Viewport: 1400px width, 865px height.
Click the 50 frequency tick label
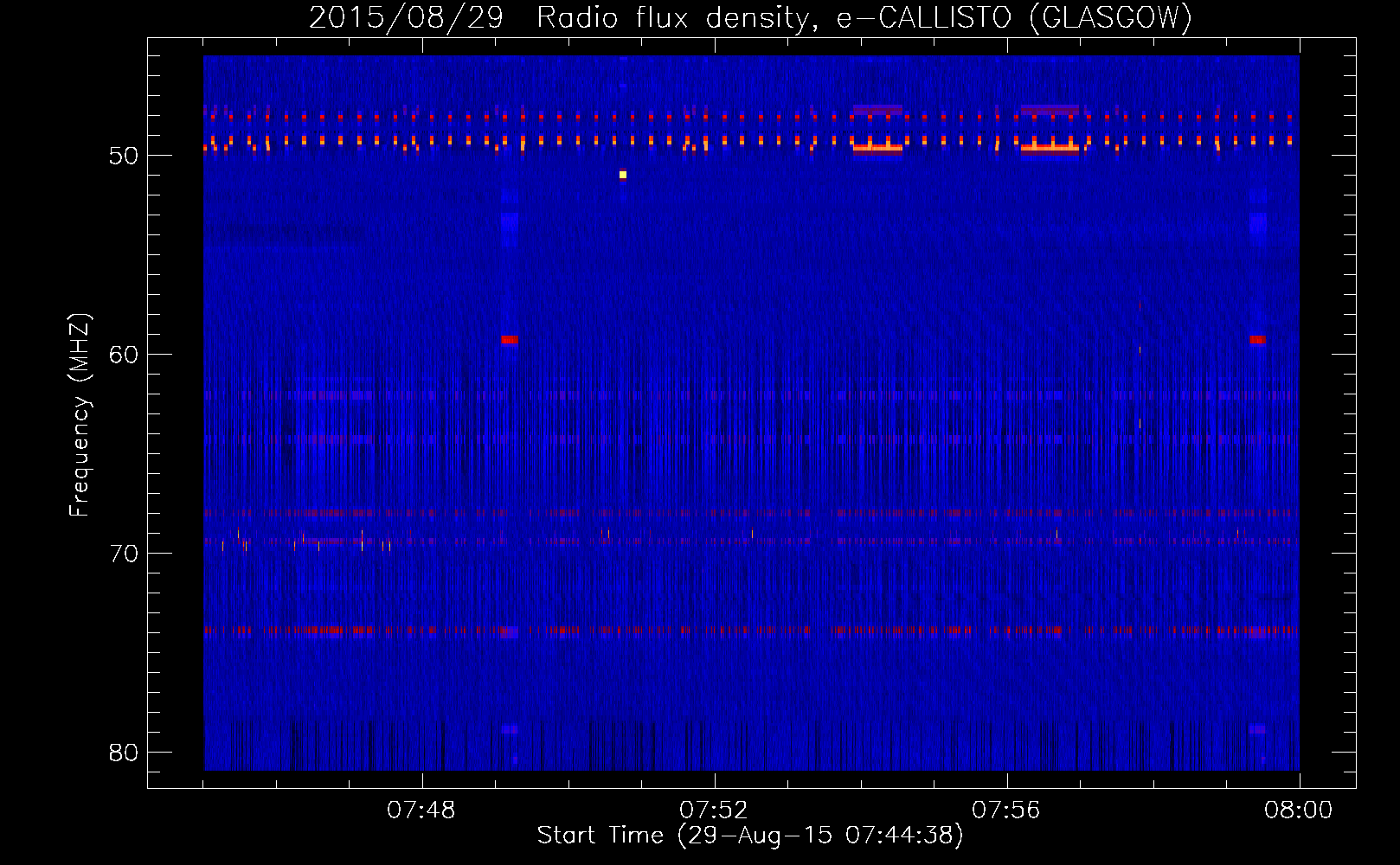pos(124,156)
